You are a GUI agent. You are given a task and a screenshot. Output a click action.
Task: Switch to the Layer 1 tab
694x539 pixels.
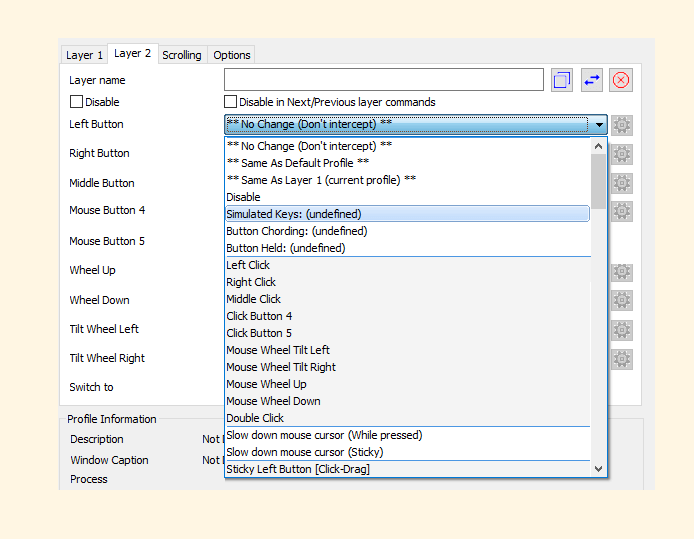84,55
